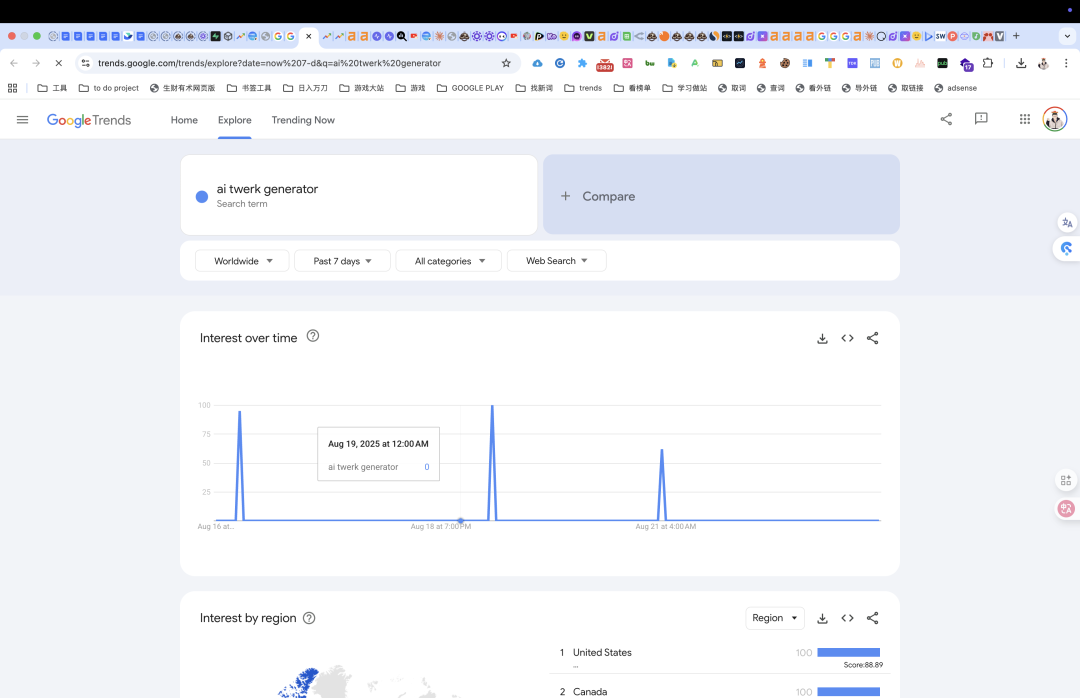Click the blue search term color dot
Viewport: 1080px width, 698px height.
click(202, 196)
